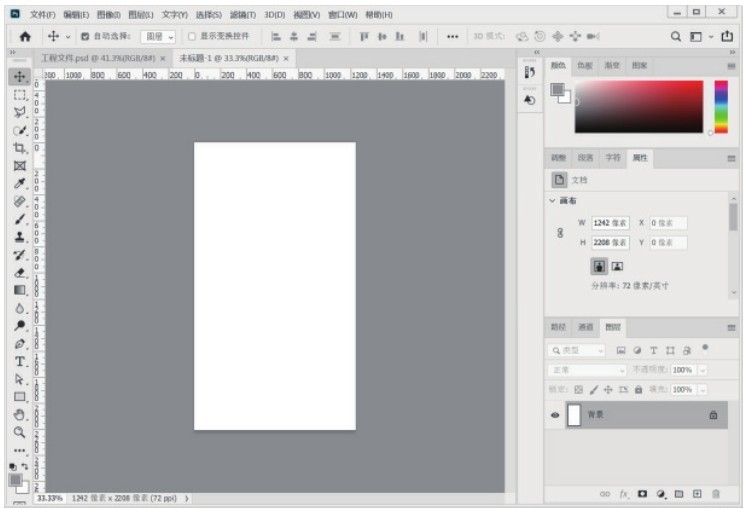Screen dimensions: 746x509
Task: Hide the 背景 layer with eye icon
Action: tap(556, 415)
